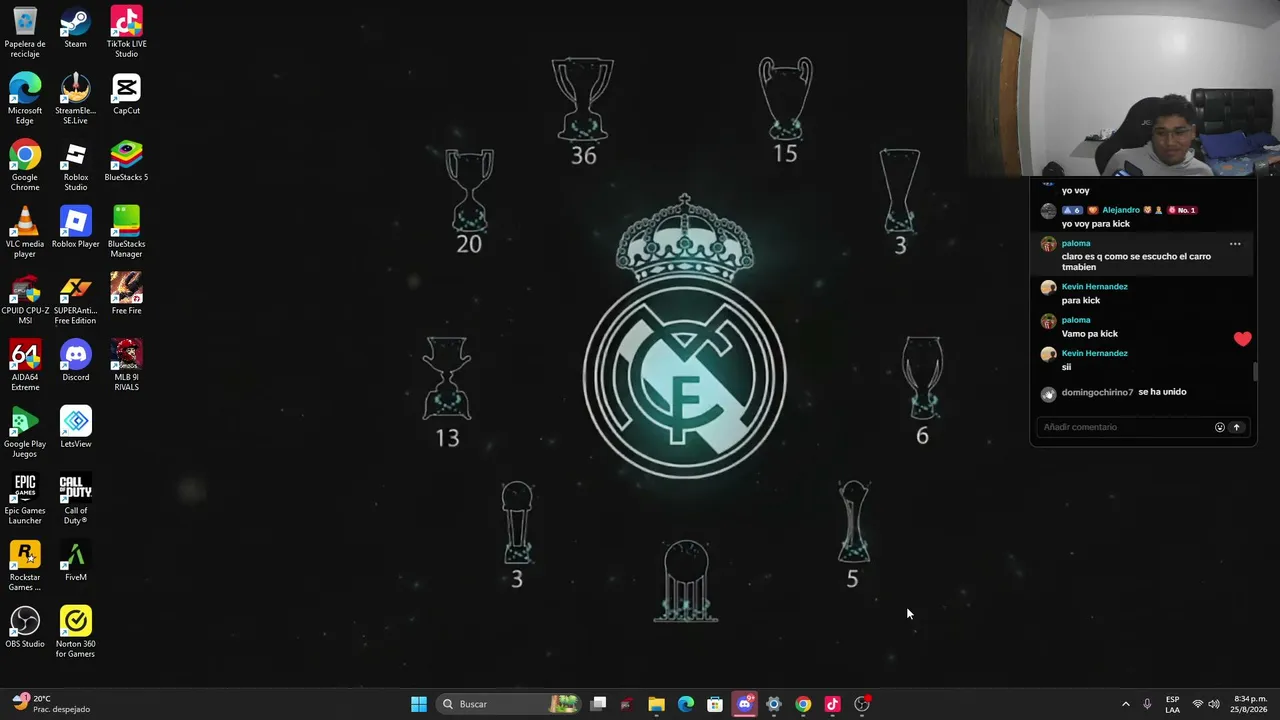Open the Windows Start menu
This screenshot has height=720, width=1280.
click(419, 704)
